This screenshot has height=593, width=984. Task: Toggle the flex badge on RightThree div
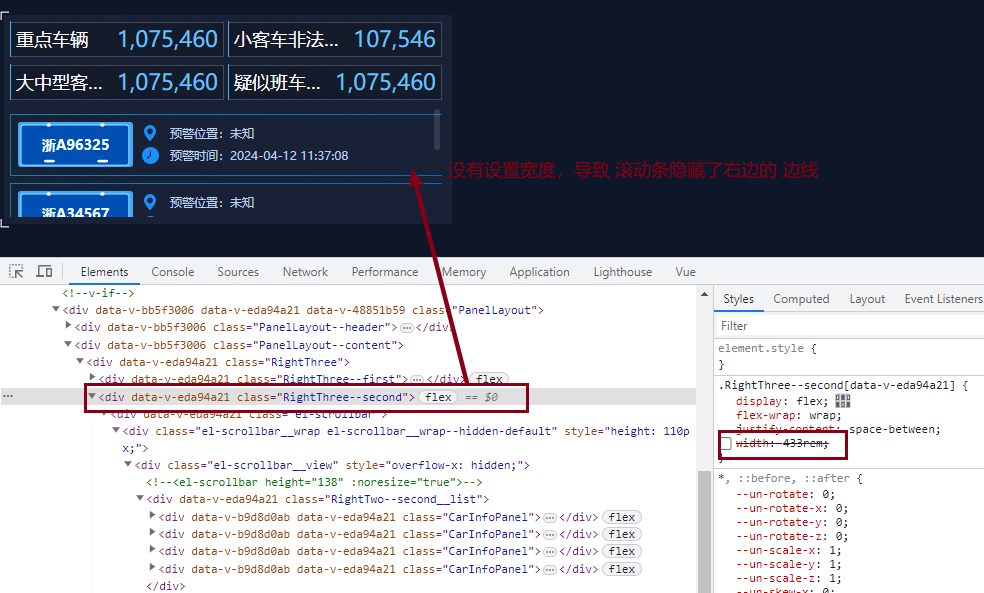click(x=490, y=378)
